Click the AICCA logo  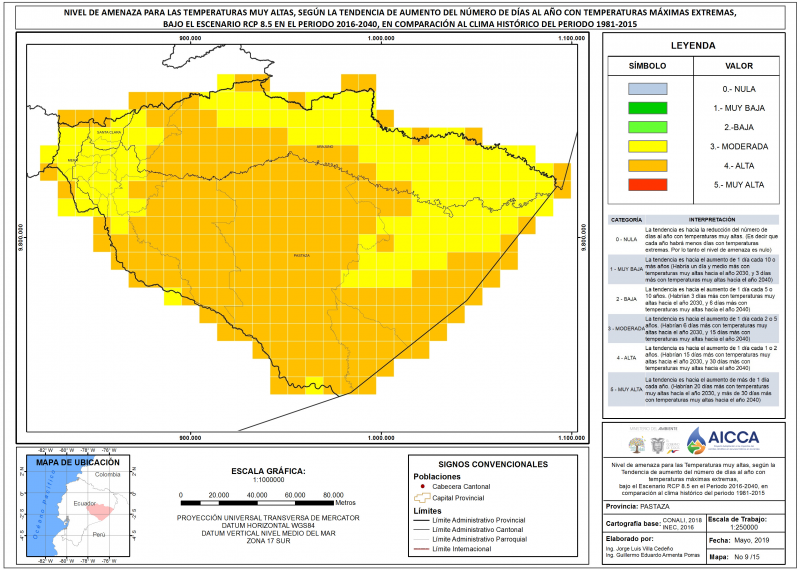723,439
